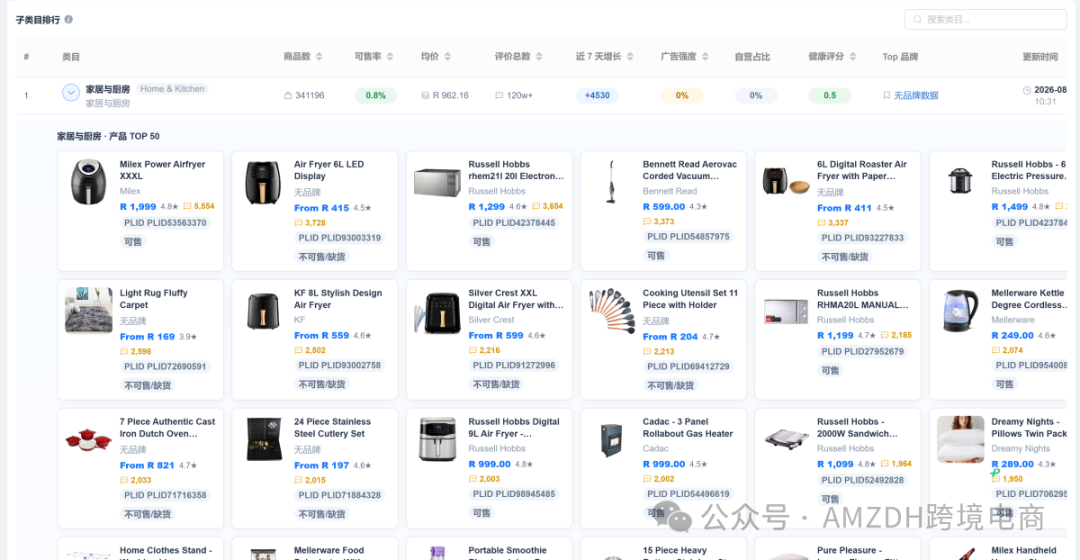Click 不可售/缺货 status on KF 8L Air Fryer
This screenshot has height=560, width=1080.
point(322,384)
